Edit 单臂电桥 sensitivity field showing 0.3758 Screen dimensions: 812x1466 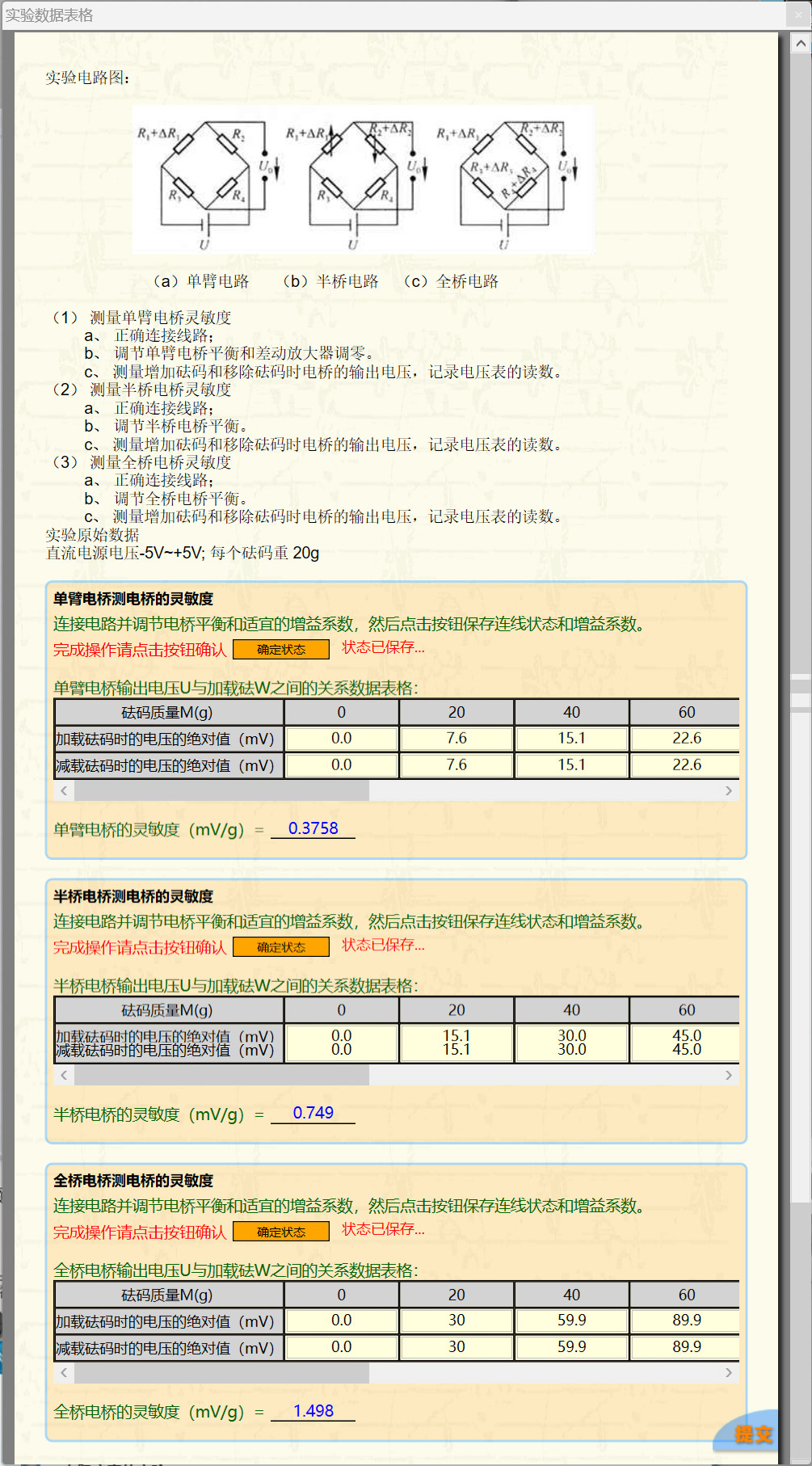[313, 828]
